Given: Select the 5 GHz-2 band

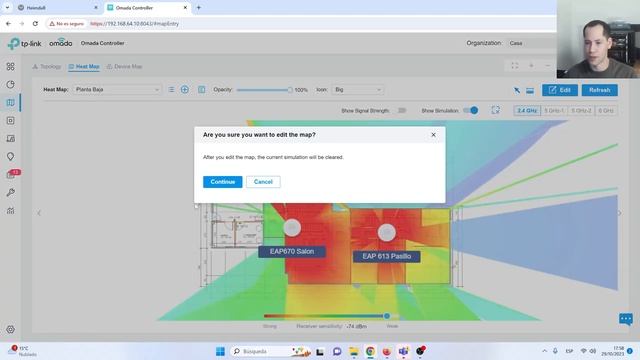Looking at the screenshot, I should (x=581, y=111).
